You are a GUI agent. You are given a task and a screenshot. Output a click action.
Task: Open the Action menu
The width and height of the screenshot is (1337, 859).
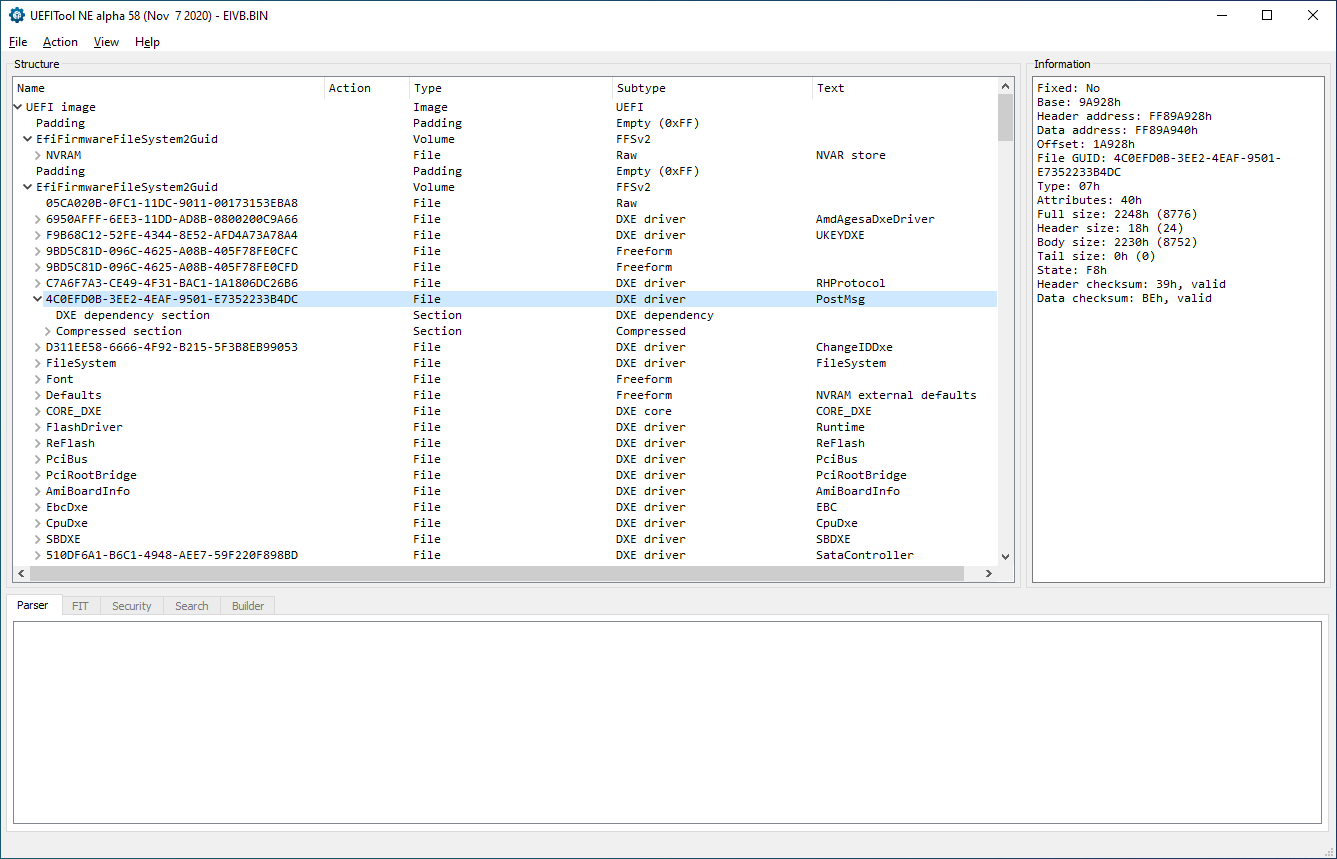point(60,42)
